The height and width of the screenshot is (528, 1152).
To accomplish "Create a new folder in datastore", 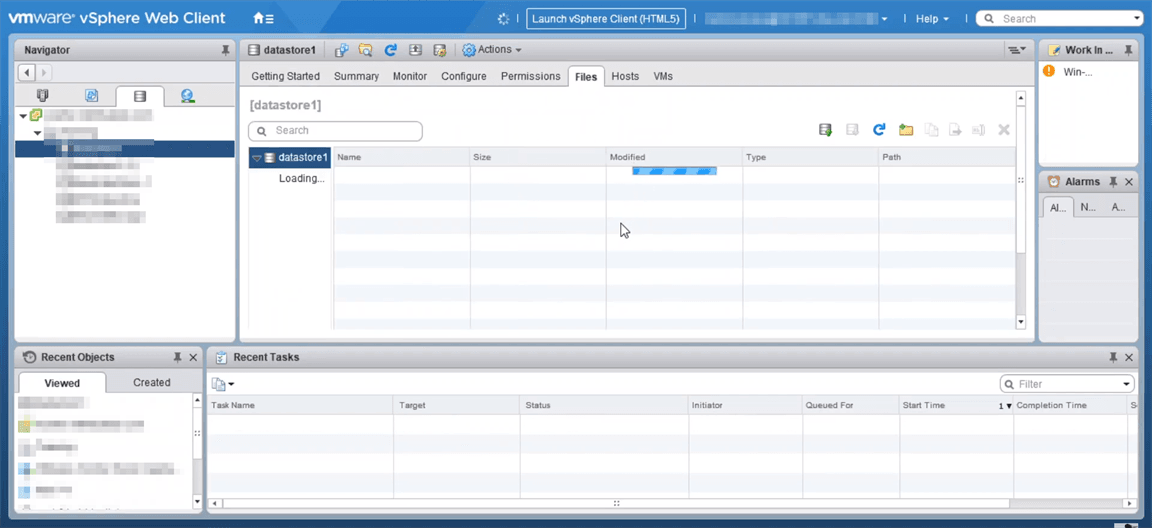I will tap(906, 130).
